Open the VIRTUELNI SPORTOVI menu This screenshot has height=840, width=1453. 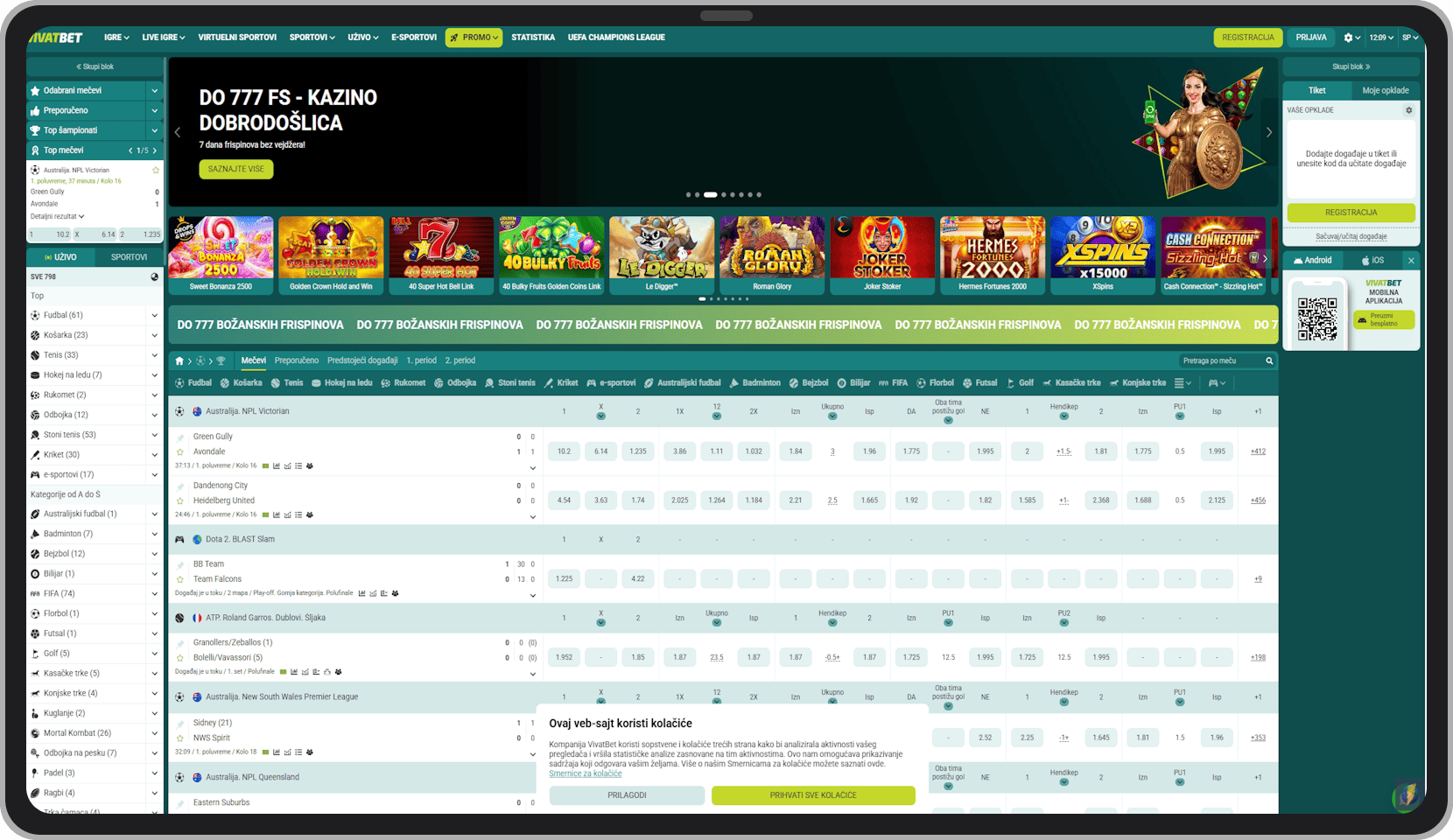237,38
